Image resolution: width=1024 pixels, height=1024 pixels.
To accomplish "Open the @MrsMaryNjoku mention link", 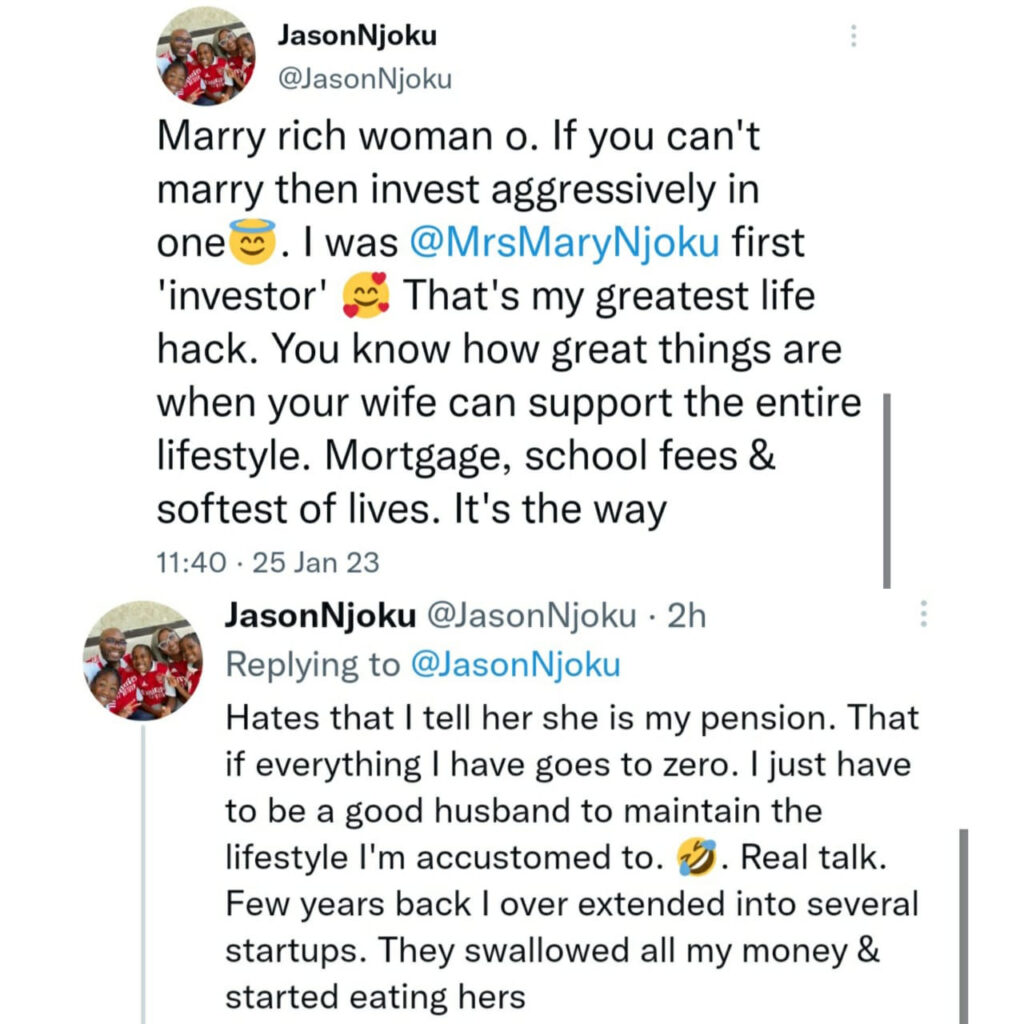I will [x=565, y=242].
